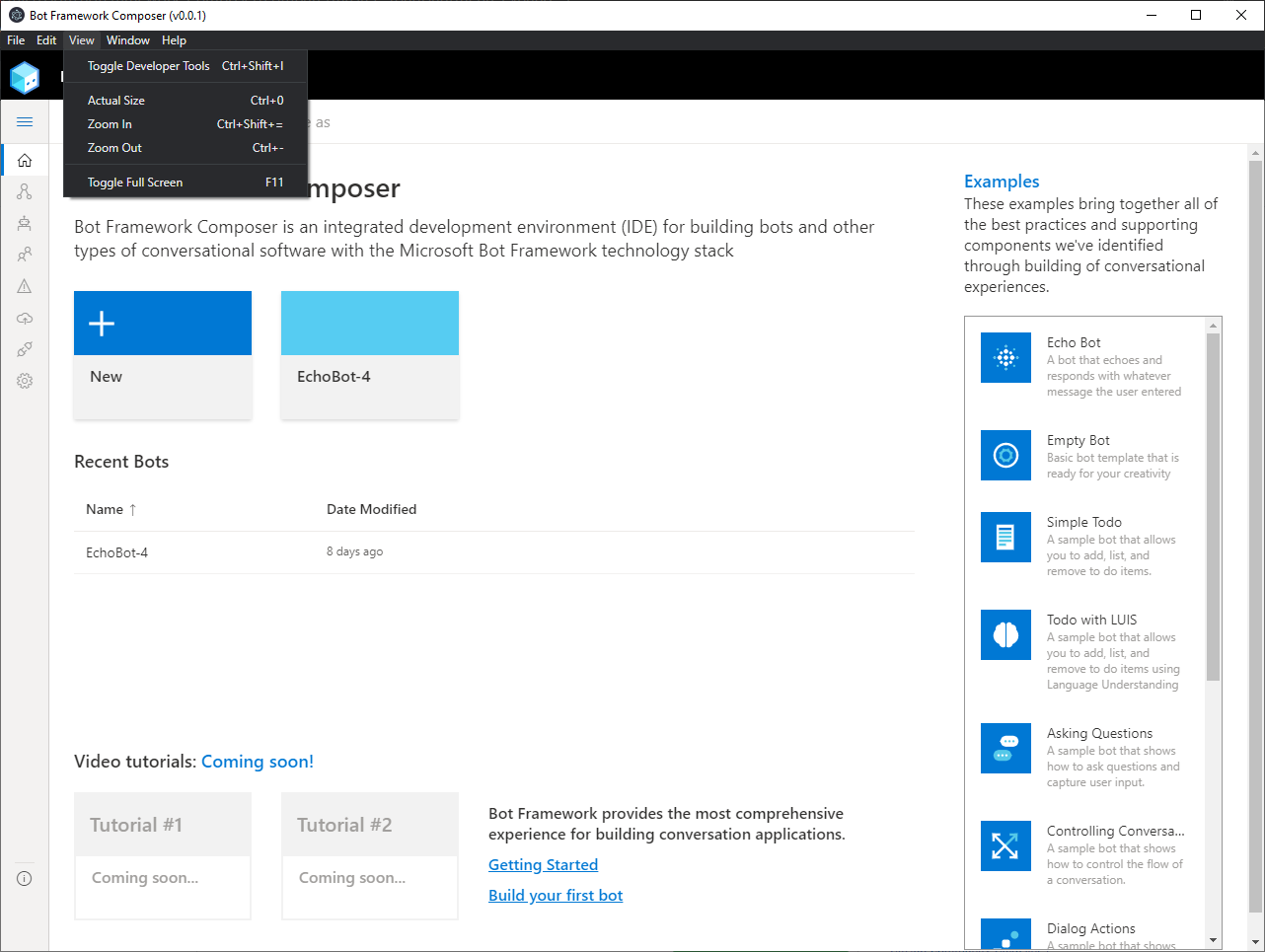Open the Skills plug icon in sidebar
The image size is (1265, 952).
click(x=25, y=349)
